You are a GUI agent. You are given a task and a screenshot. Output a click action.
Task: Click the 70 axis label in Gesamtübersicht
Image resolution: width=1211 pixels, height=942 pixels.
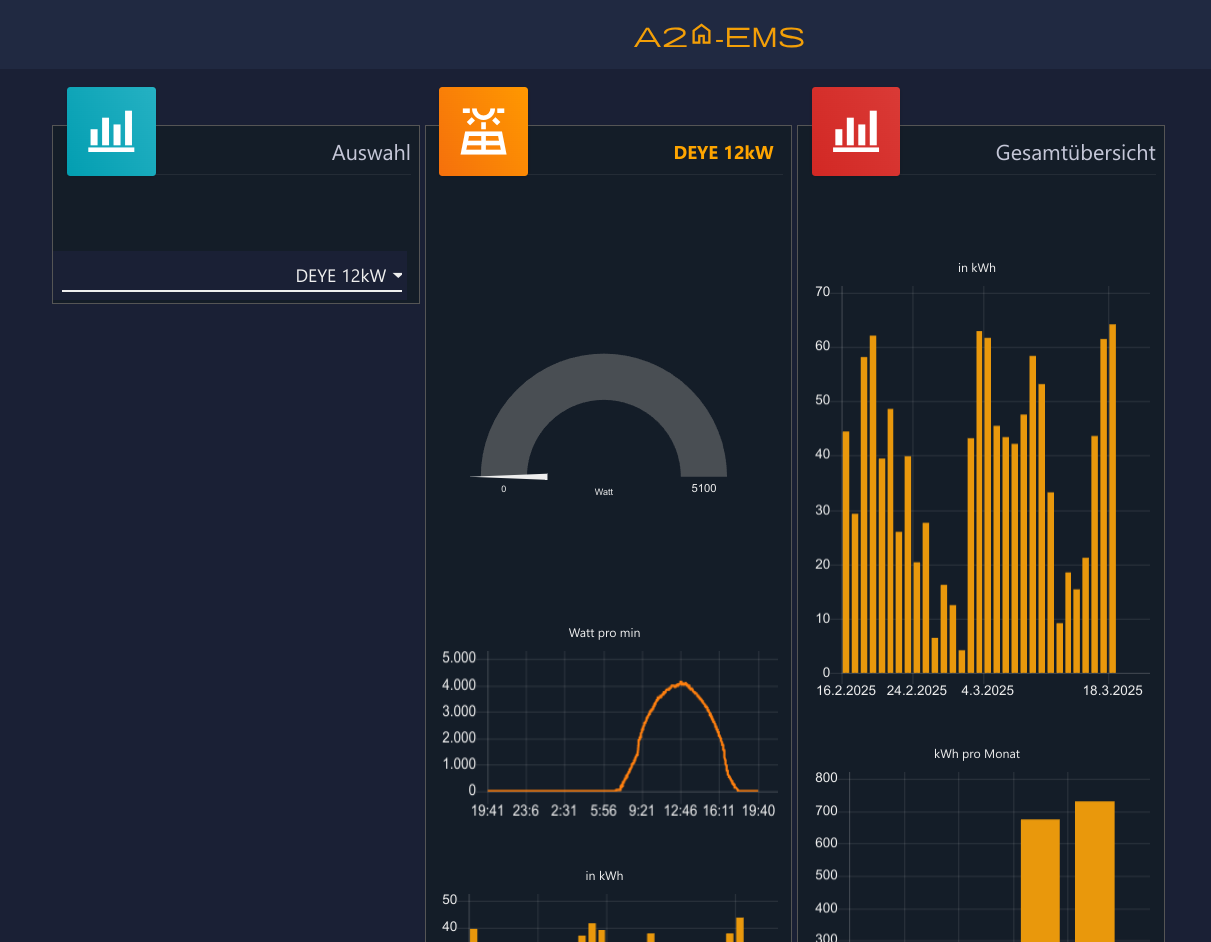(x=823, y=293)
